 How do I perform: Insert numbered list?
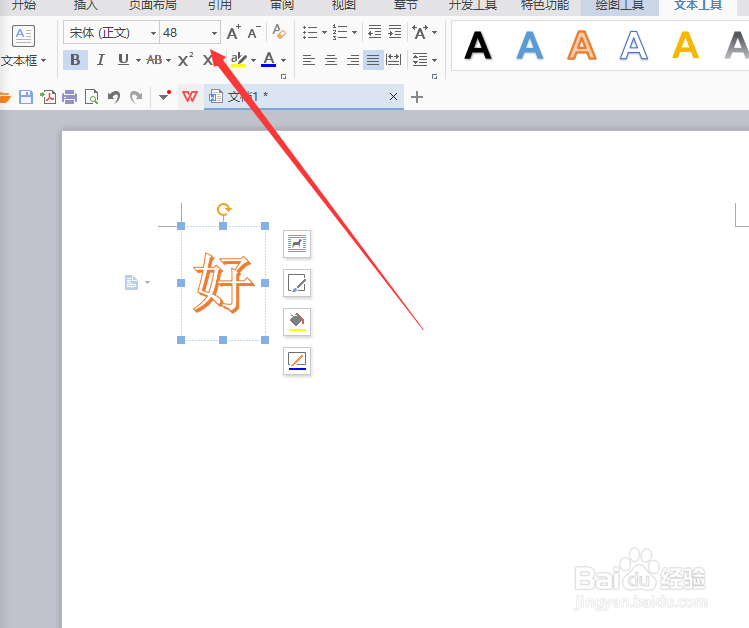point(340,32)
